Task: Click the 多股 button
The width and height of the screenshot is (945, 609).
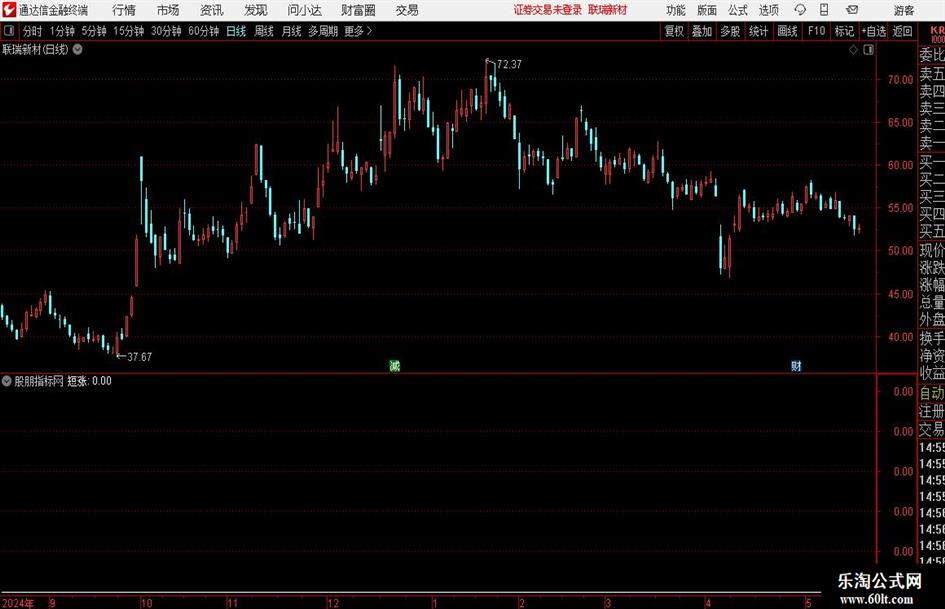Action: point(730,31)
